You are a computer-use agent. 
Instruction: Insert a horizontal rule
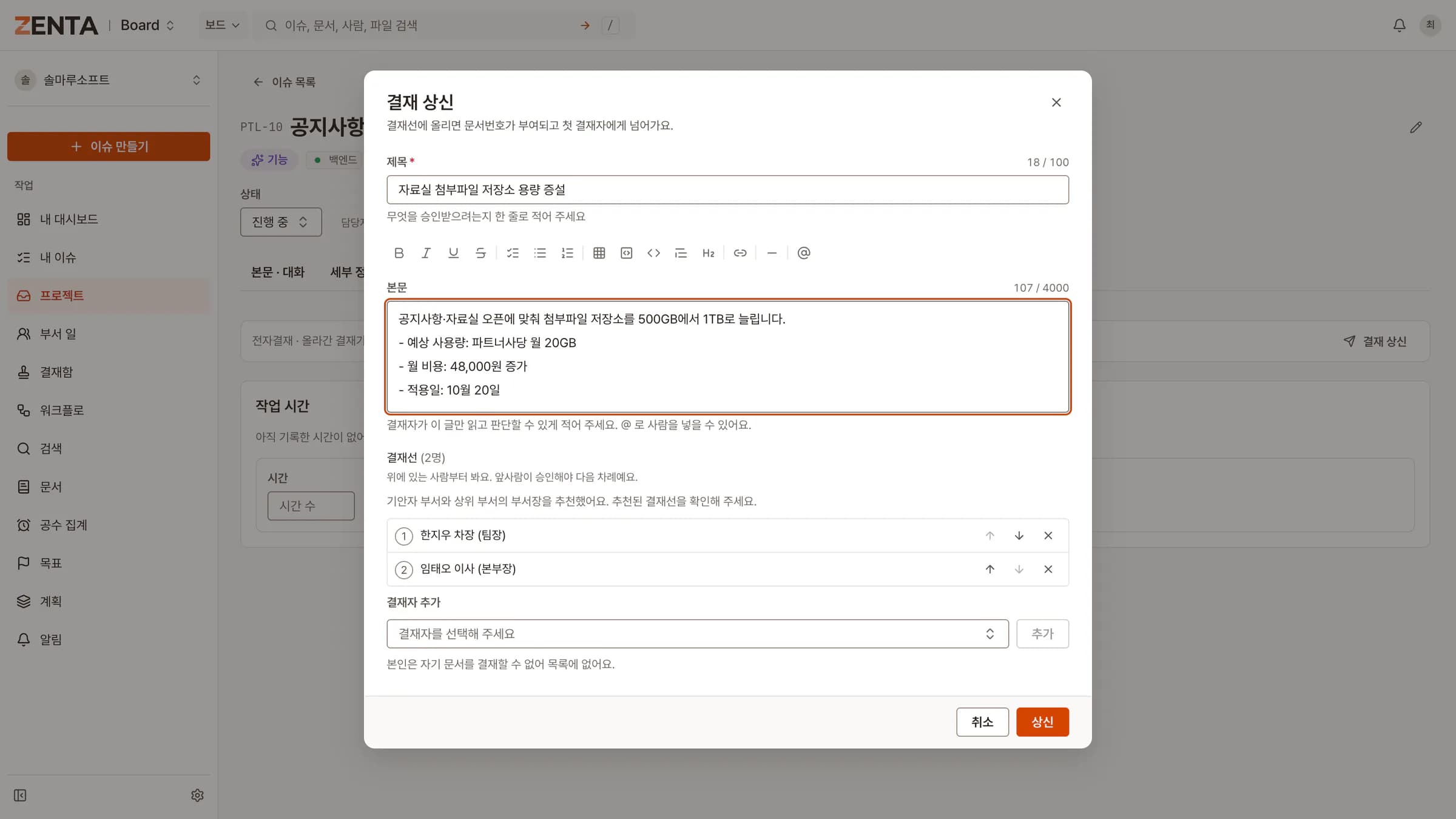click(772, 253)
